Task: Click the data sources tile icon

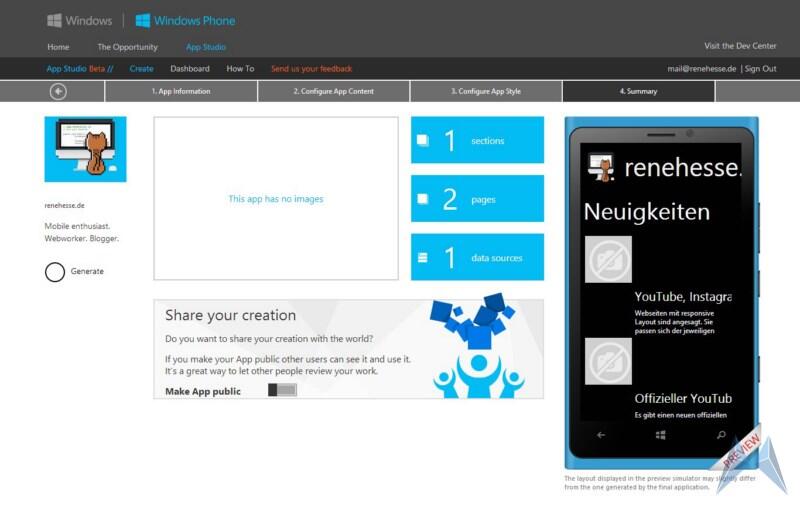Action: pos(423,258)
